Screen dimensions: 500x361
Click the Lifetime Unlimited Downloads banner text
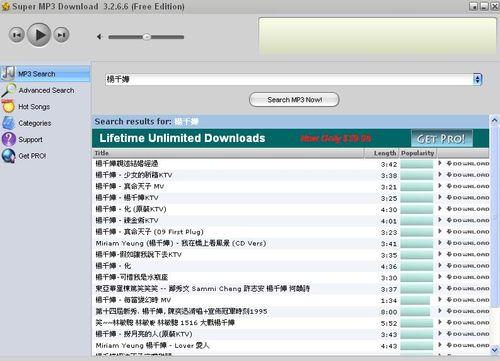tap(182, 138)
